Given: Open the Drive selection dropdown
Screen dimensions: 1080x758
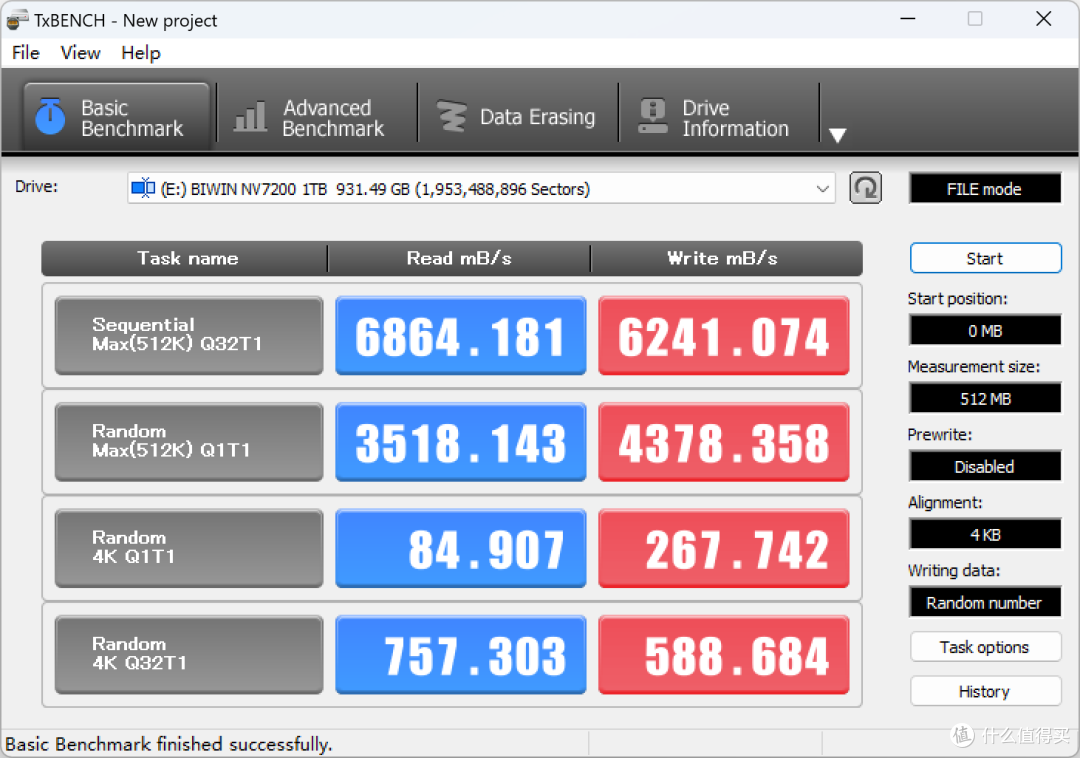Looking at the screenshot, I should click(481, 189).
